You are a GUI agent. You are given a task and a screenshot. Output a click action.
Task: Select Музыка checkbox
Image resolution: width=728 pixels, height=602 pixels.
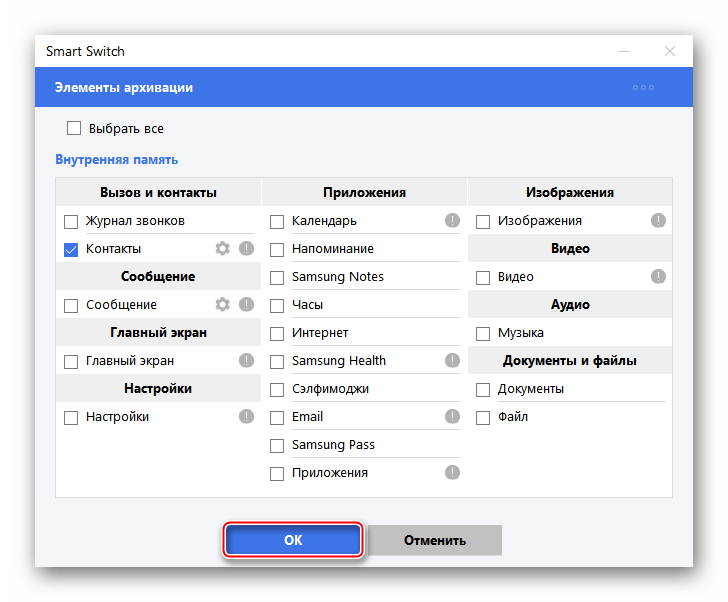click(x=483, y=334)
